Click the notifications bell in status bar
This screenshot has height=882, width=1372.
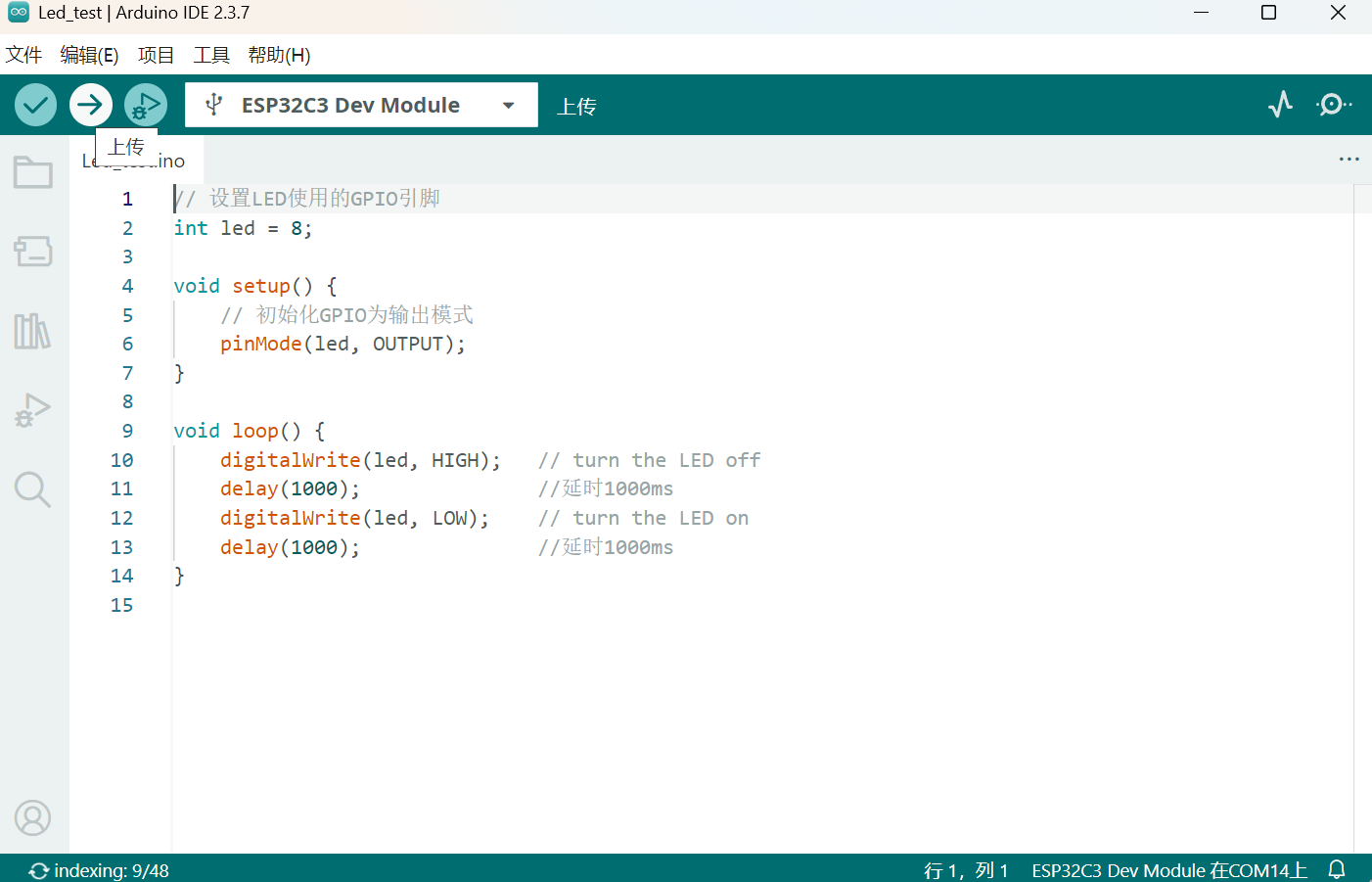(1337, 869)
